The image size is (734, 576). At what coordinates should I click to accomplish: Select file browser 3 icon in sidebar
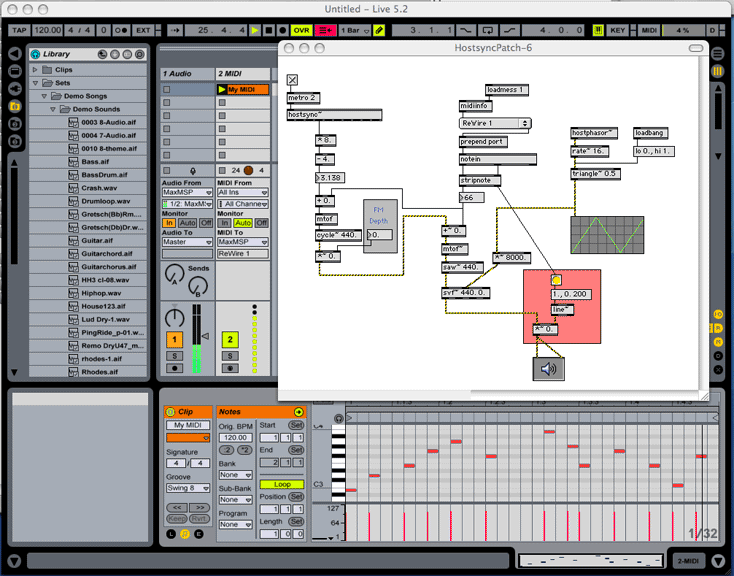click(x=15, y=141)
